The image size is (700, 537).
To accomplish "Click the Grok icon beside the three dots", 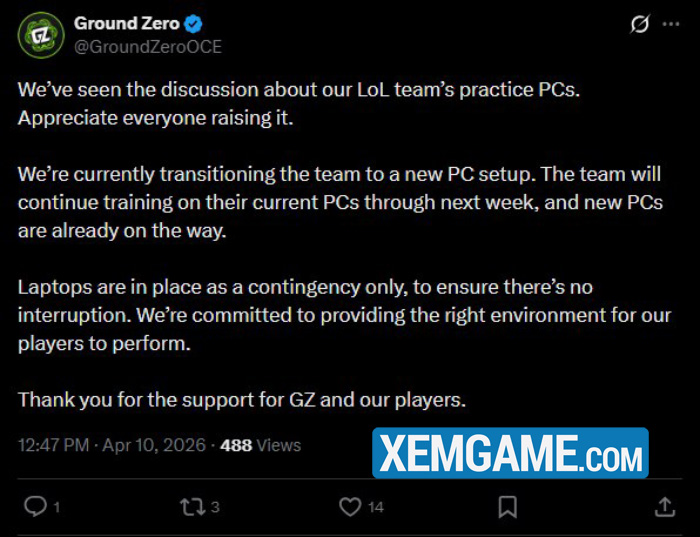I will tap(639, 25).
